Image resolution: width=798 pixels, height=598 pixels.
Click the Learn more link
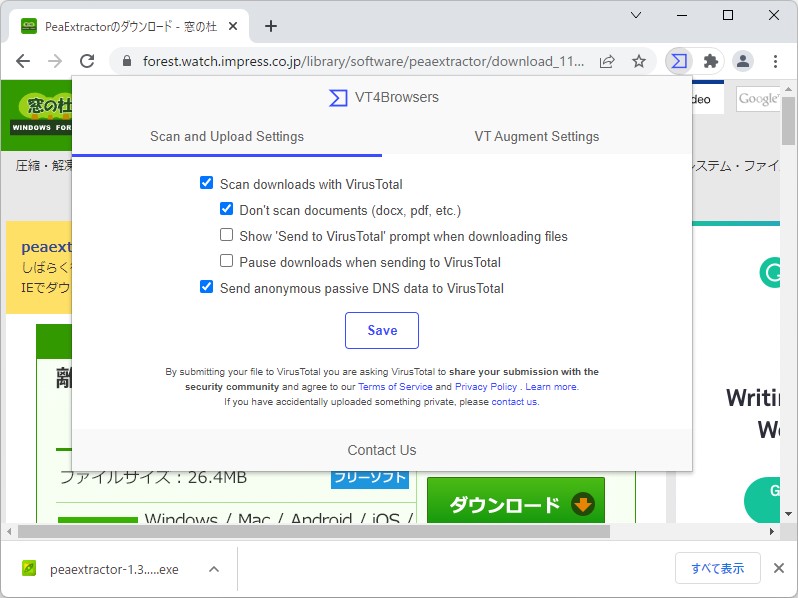(x=552, y=387)
